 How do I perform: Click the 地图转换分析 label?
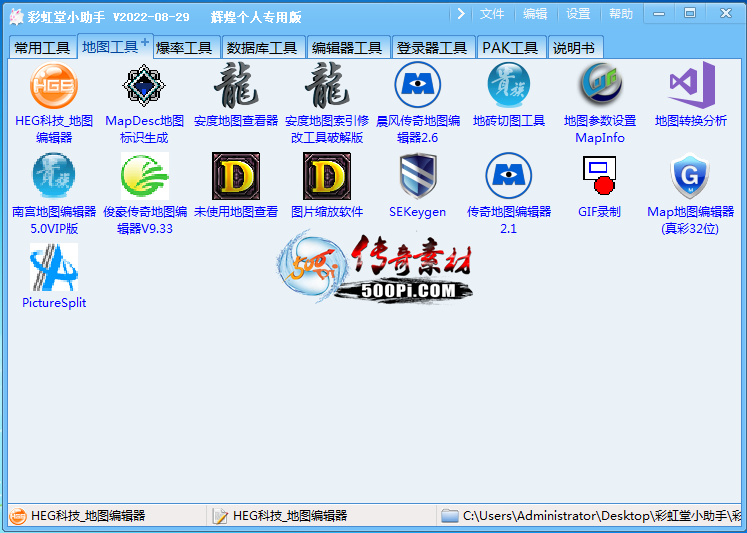tap(691, 121)
